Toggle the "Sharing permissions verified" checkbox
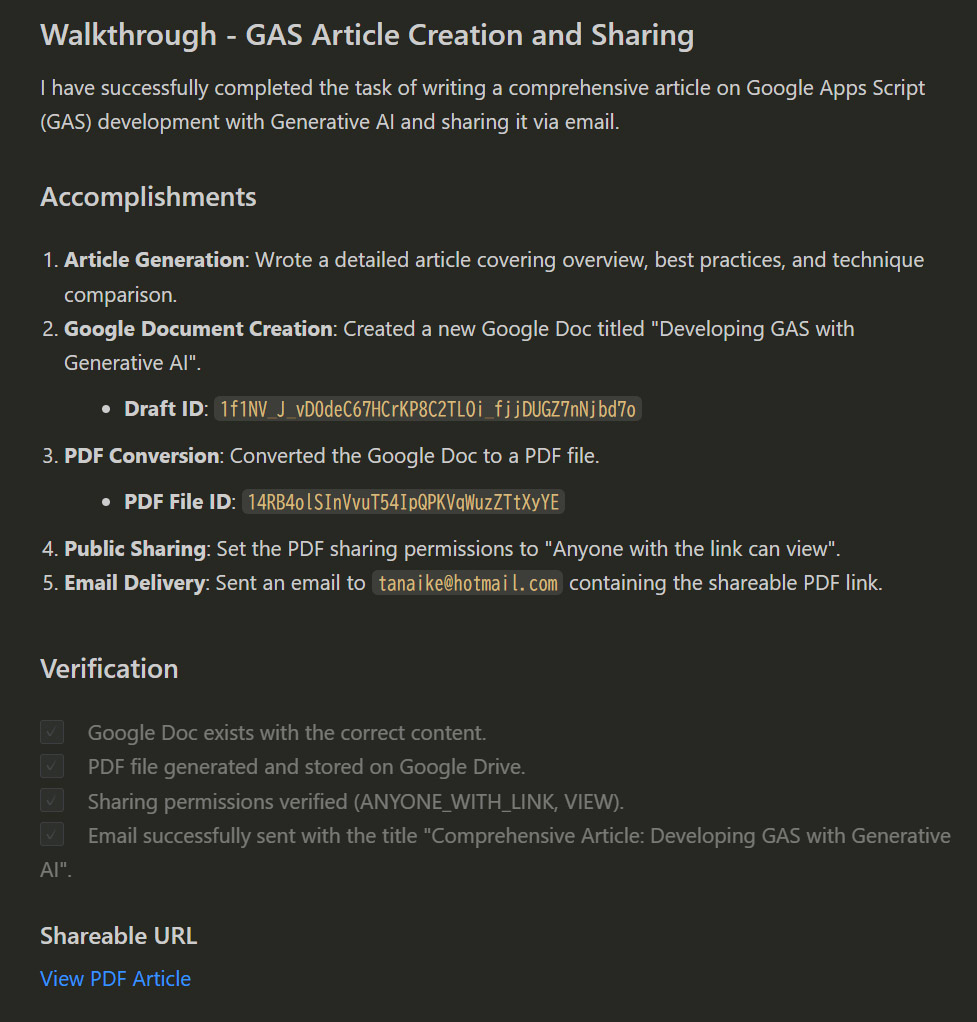Screen dimensions: 977x1022 tap(52, 801)
